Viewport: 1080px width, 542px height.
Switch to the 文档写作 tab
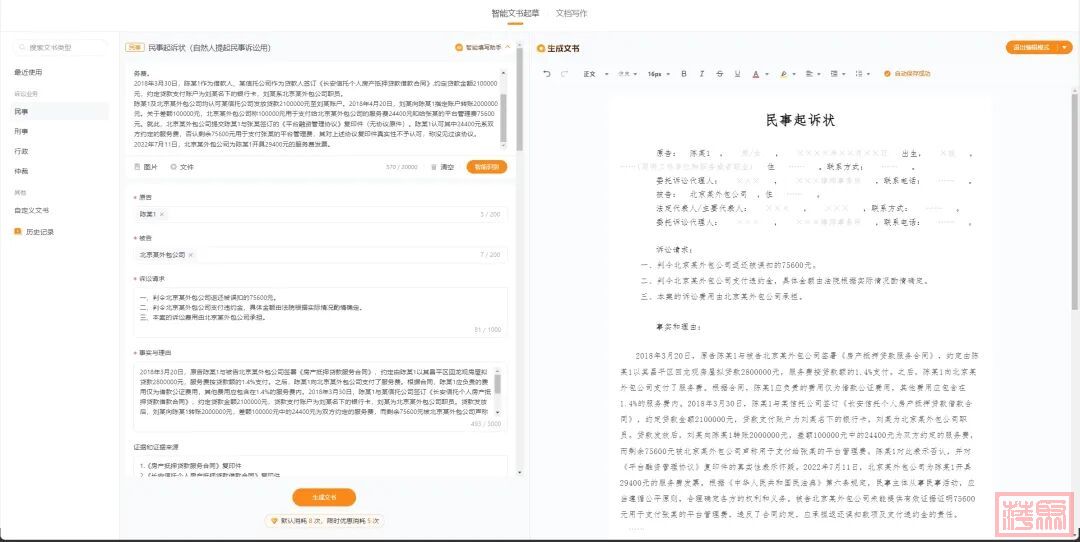coord(571,13)
